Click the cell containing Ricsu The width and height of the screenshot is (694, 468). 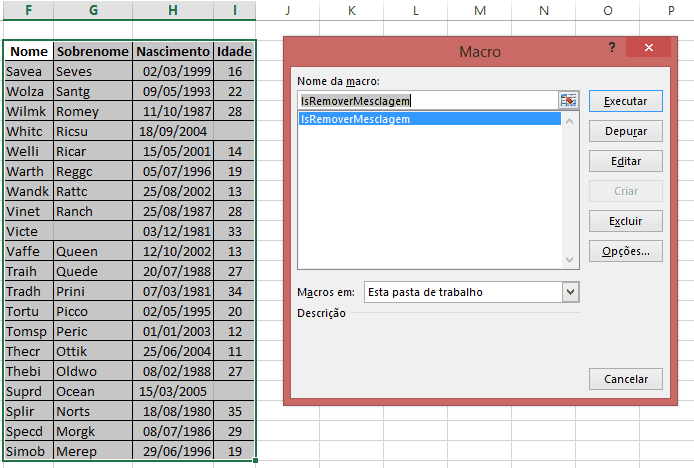click(x=93, y=132)
